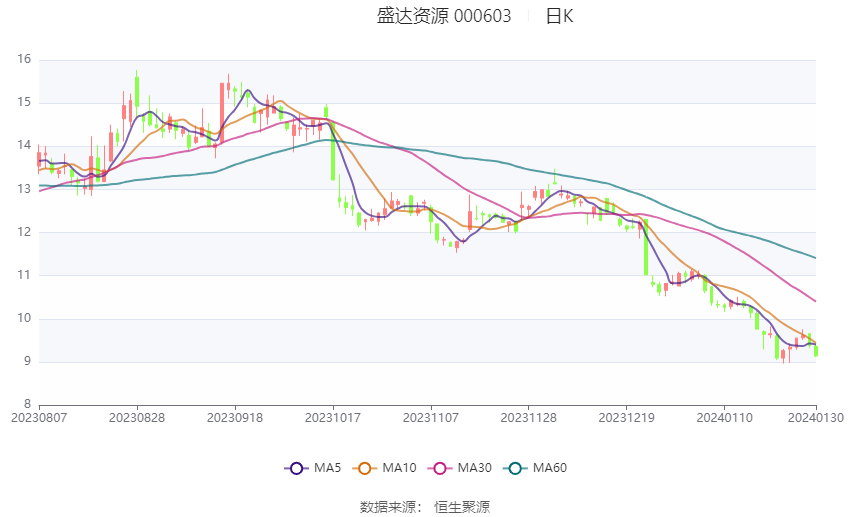850x517 pixels.
Task: Click the tall red candle before 20230918
Action: [x=222, y=113]
